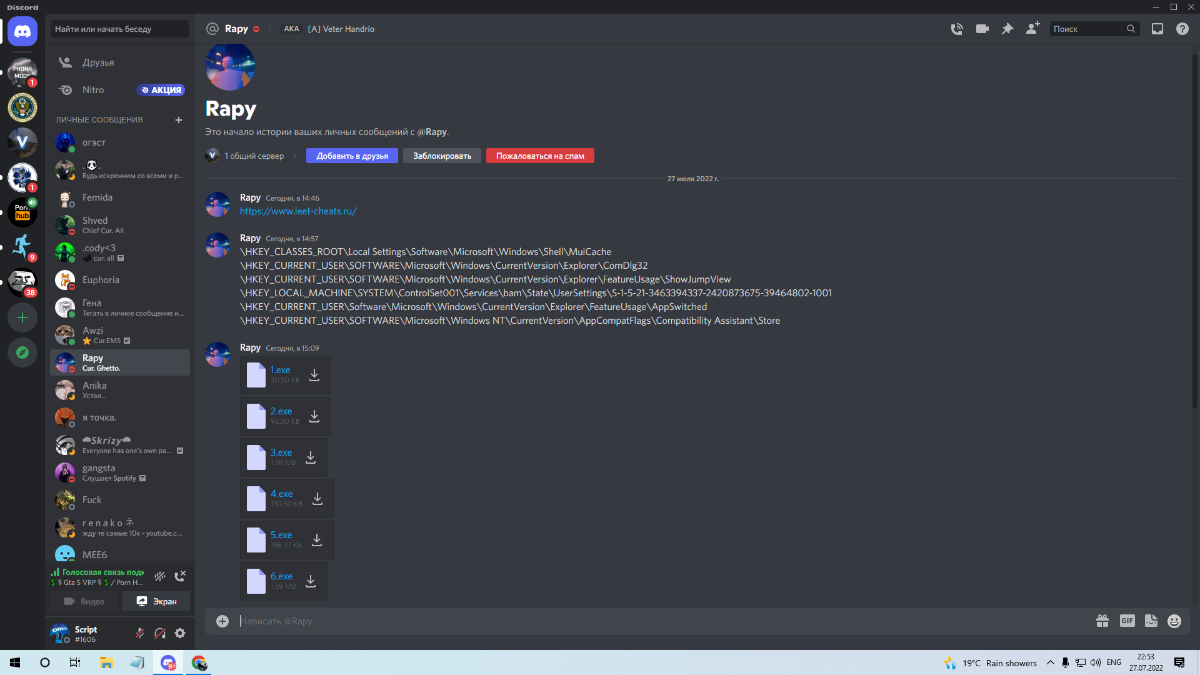Image resolution: width=1200 pixels, height=675 pixels.
Task: Start a voice call with Rapy
Action: [x=957, y=29]
